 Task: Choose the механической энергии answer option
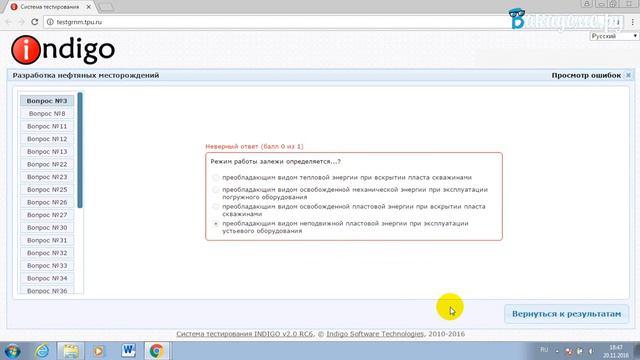tap(216, 190)
